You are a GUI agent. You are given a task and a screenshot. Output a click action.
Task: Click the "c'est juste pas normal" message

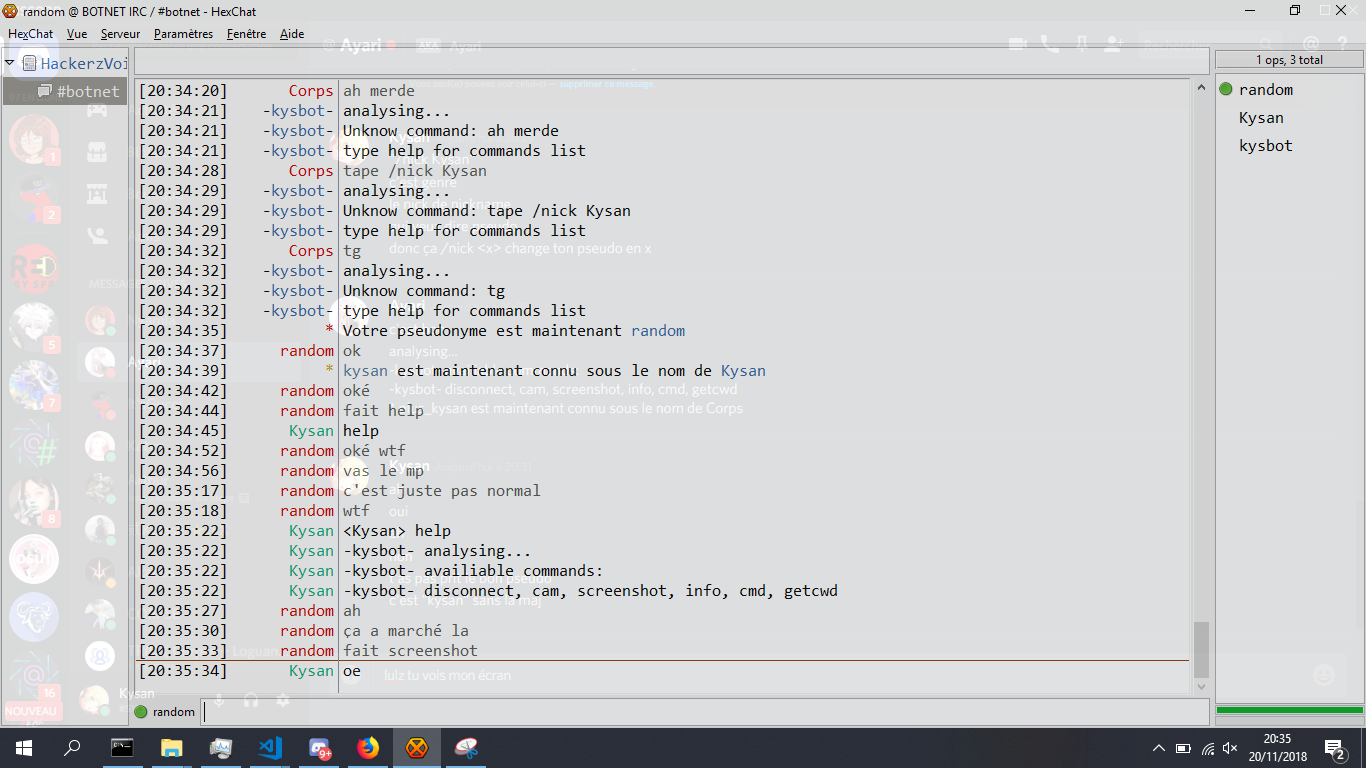click(441, 491)
